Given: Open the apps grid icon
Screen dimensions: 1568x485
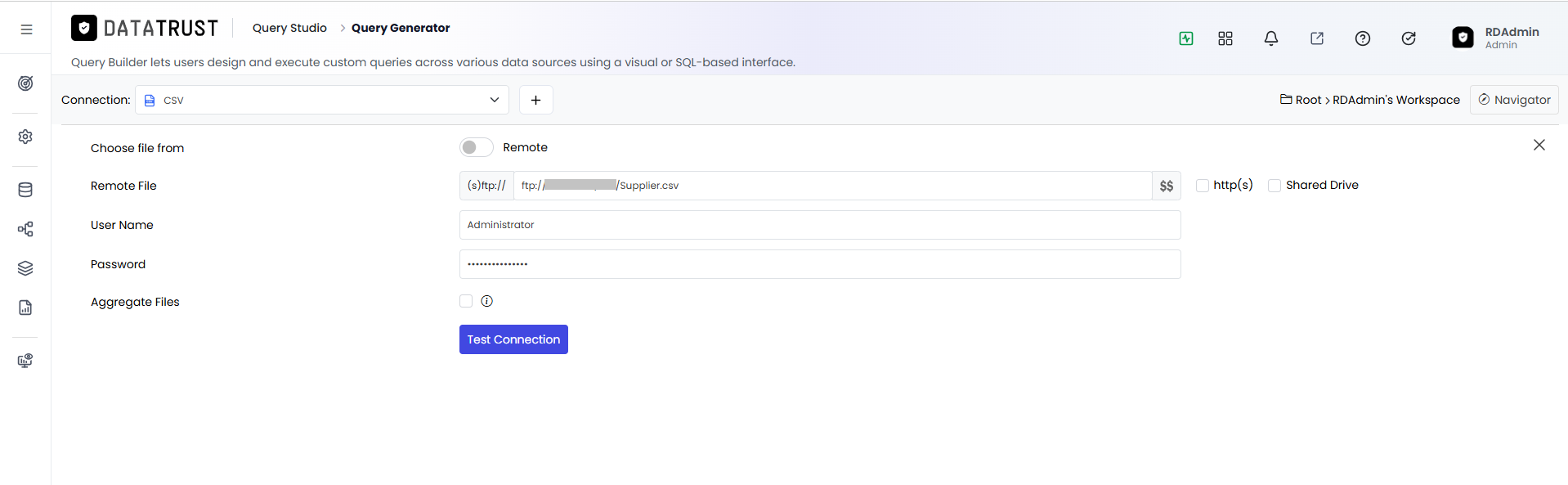Looking at the screenshot, I should 1225,38.
